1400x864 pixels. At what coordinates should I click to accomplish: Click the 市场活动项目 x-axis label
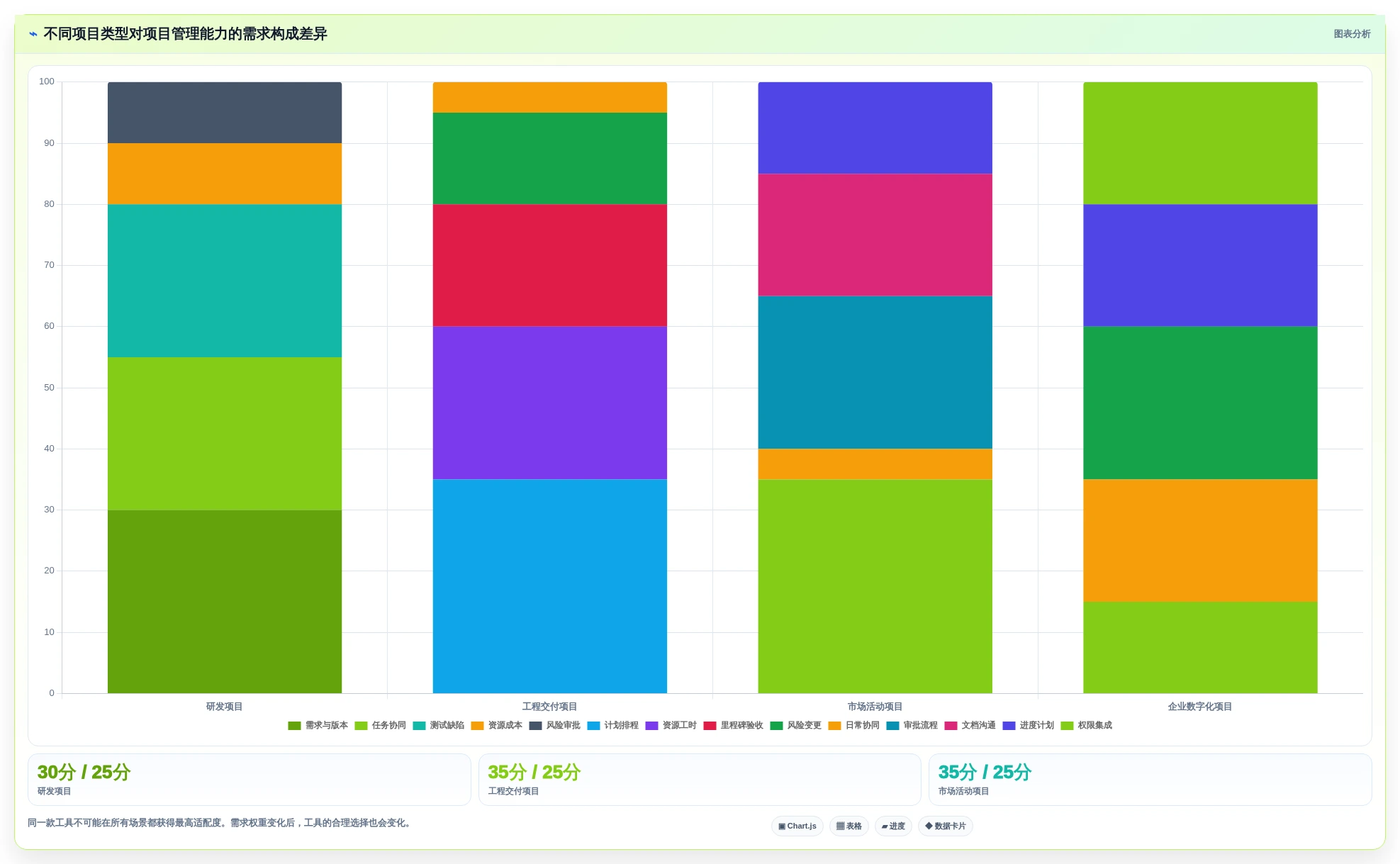click(x=875, y=707)
